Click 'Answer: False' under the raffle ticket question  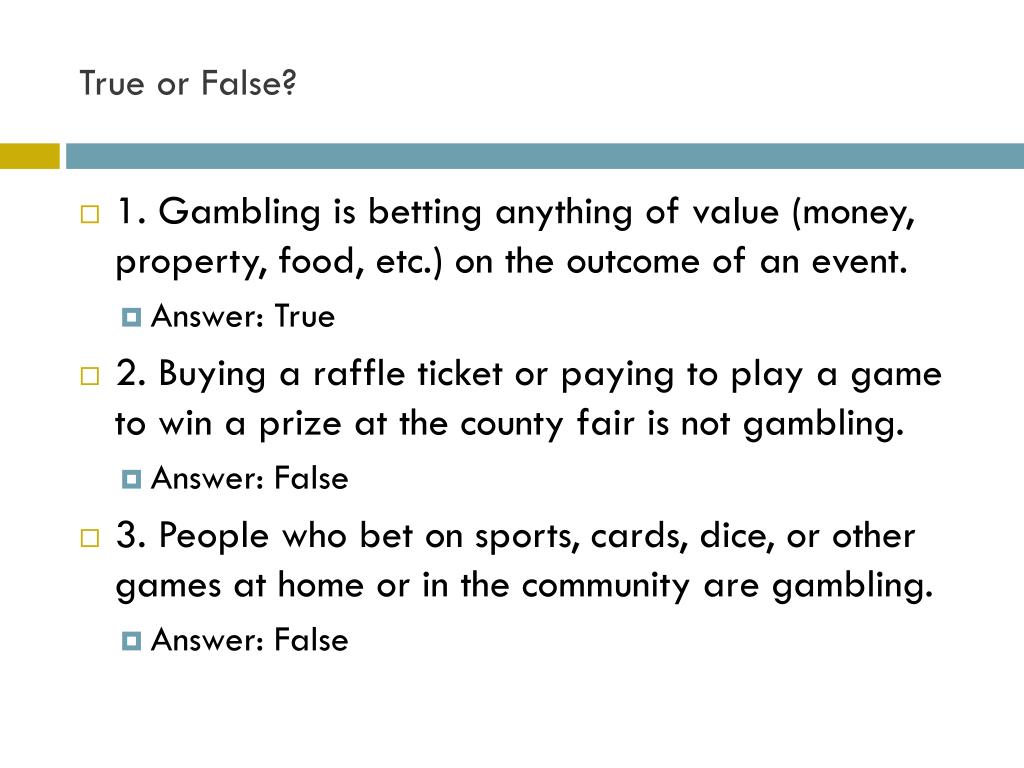(x=249, y=479)
